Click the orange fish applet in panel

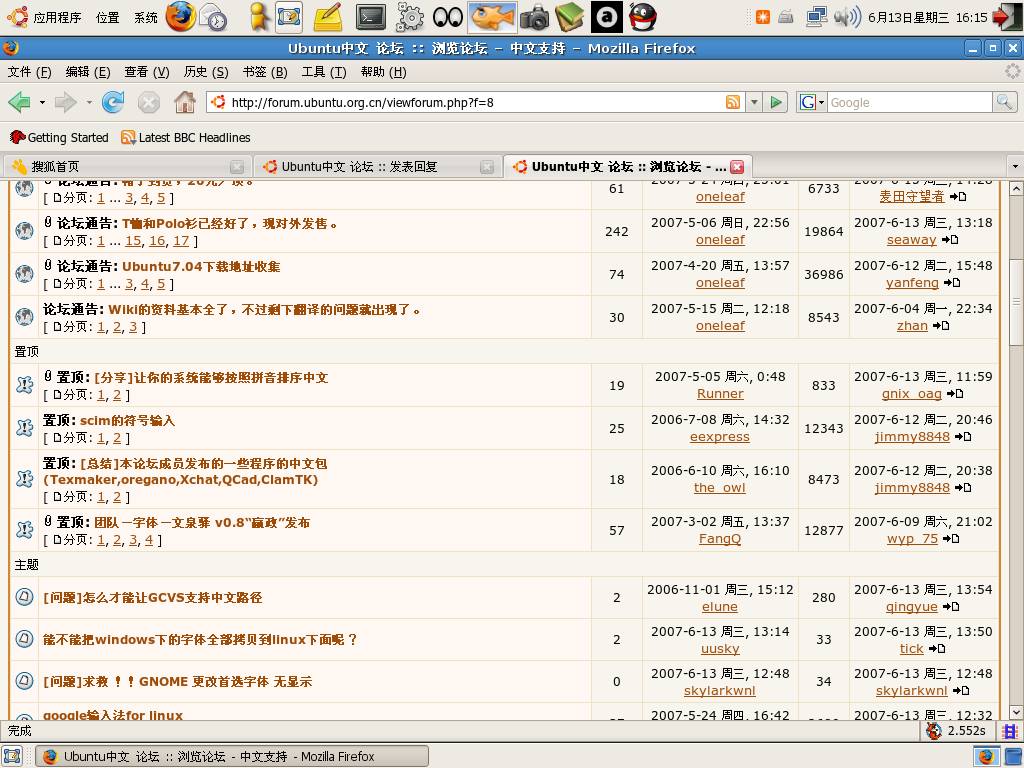(493, 18)
